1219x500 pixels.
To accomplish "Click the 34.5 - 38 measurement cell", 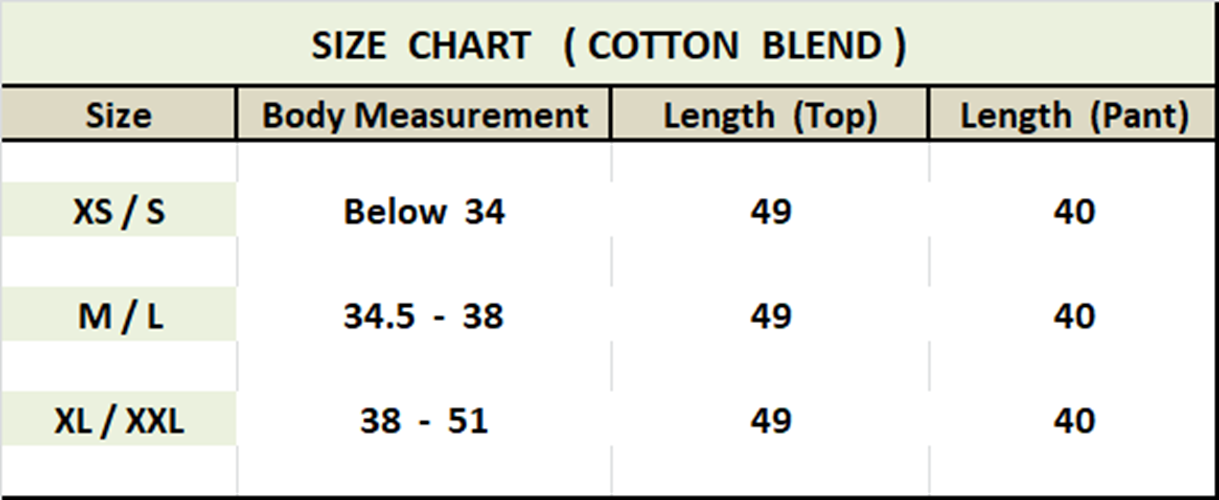I will coord(424,315).
